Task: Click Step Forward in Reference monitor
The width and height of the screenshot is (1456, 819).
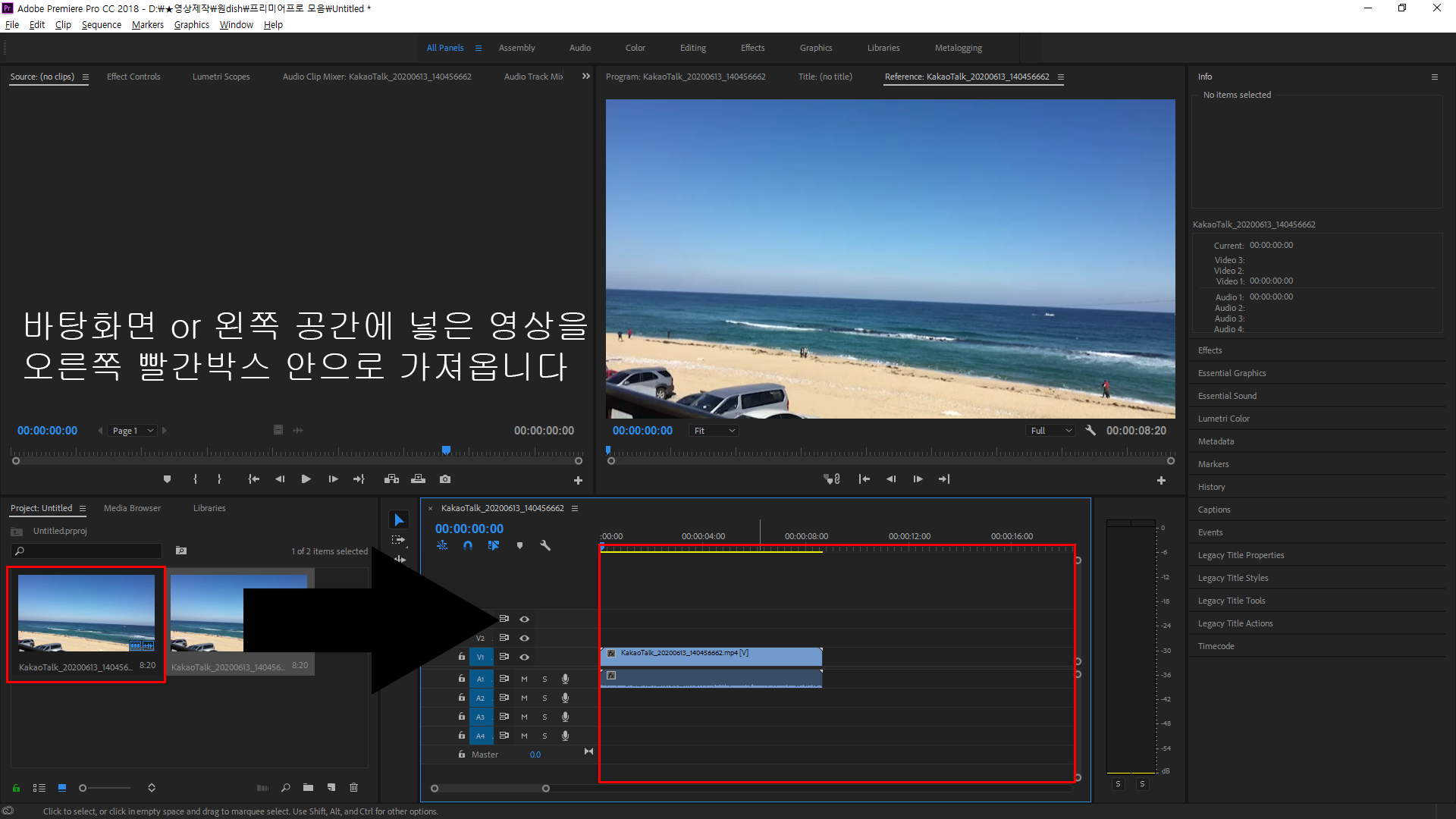Action: (x=918, y=479)
